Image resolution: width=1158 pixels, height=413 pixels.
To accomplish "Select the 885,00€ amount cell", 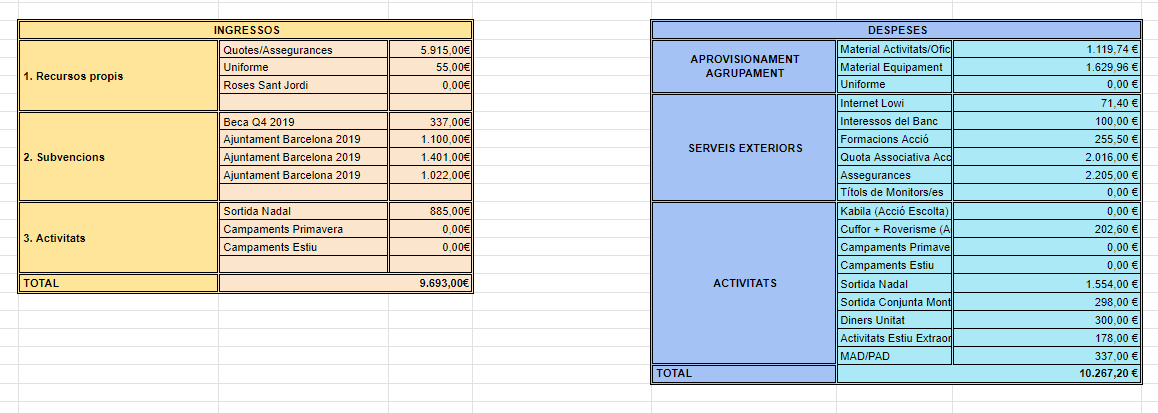I will click(431, 211).
